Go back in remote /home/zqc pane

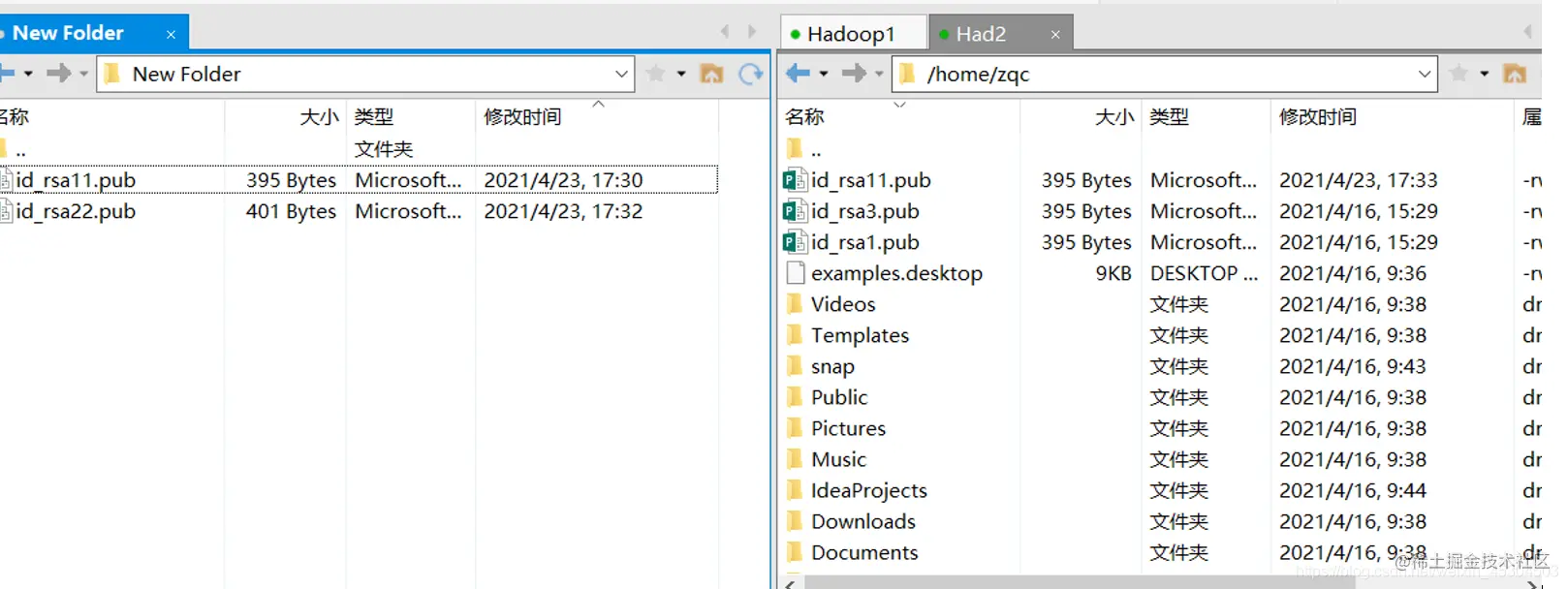(799, 74)
